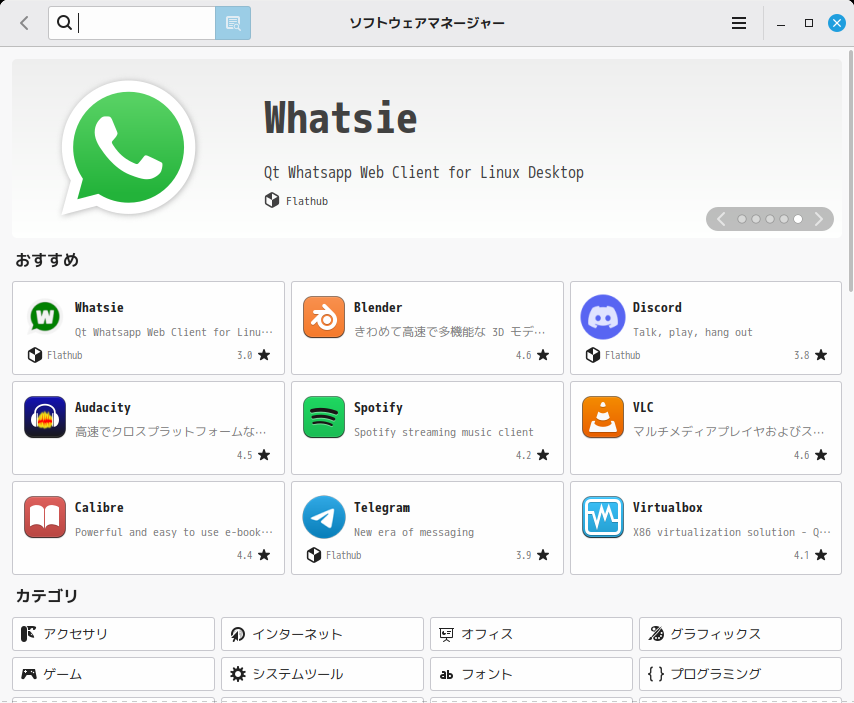Click 'Qt Whatsapp Web Client for Linux Desktop' subtitle

[x=424, y=173]
